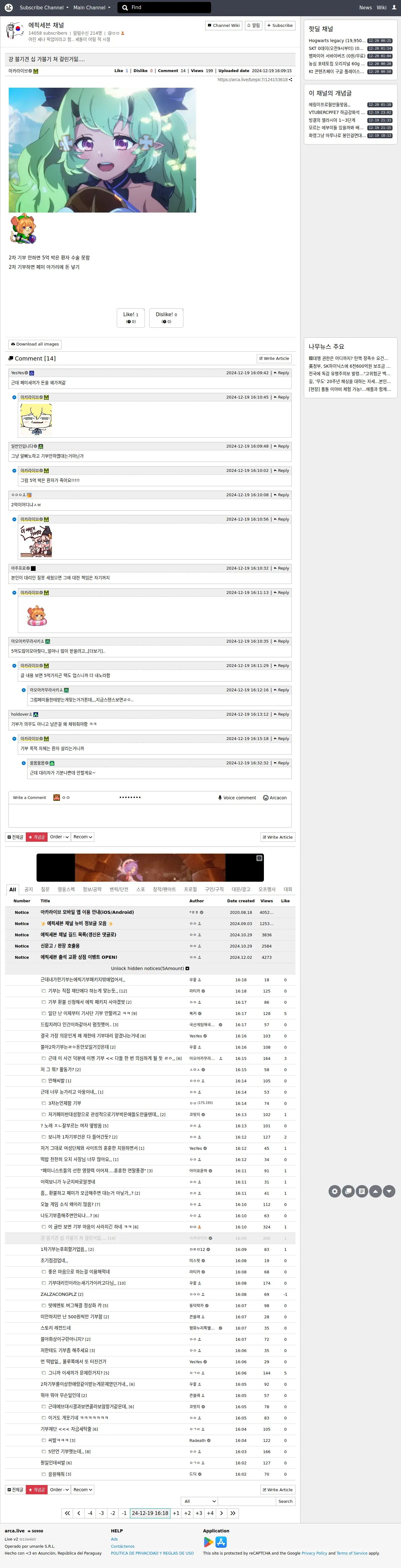Go to previous page with single left arrow
The width and height of the screenshot is (401, 1568).
point(79,1513)
